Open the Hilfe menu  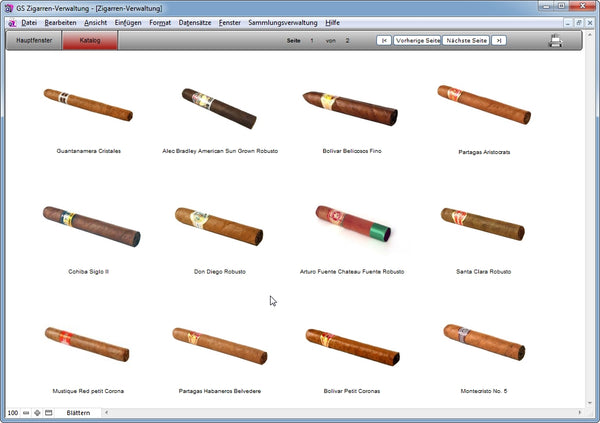tap(333, 23)
